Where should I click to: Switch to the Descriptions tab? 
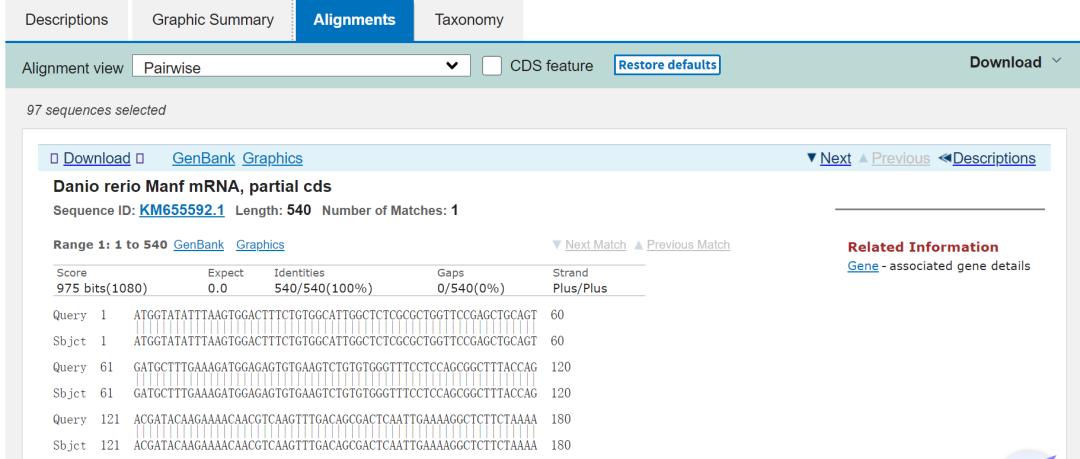pyautogui.click(x=65, y=19)
